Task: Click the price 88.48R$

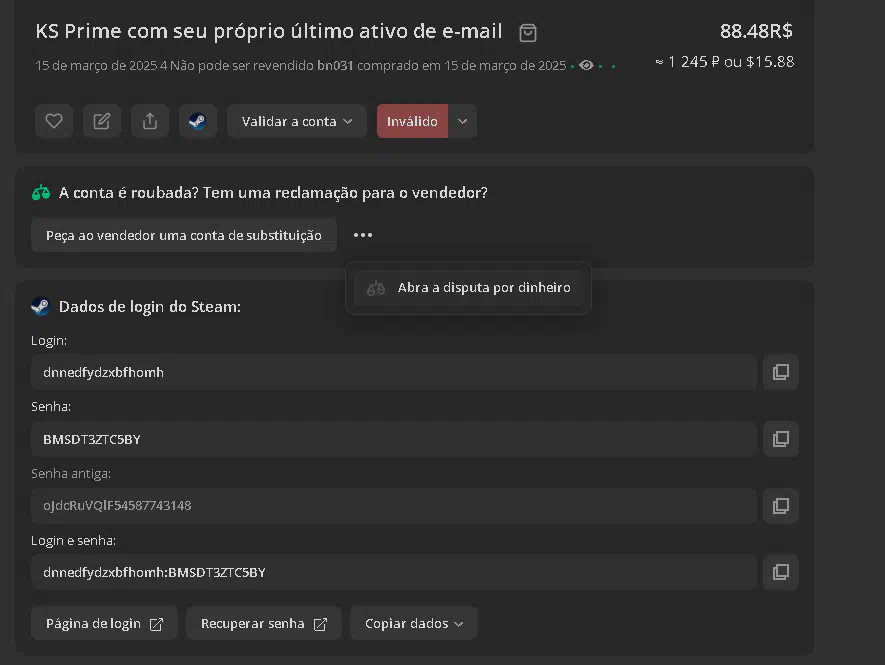Action: pos(756,31)
